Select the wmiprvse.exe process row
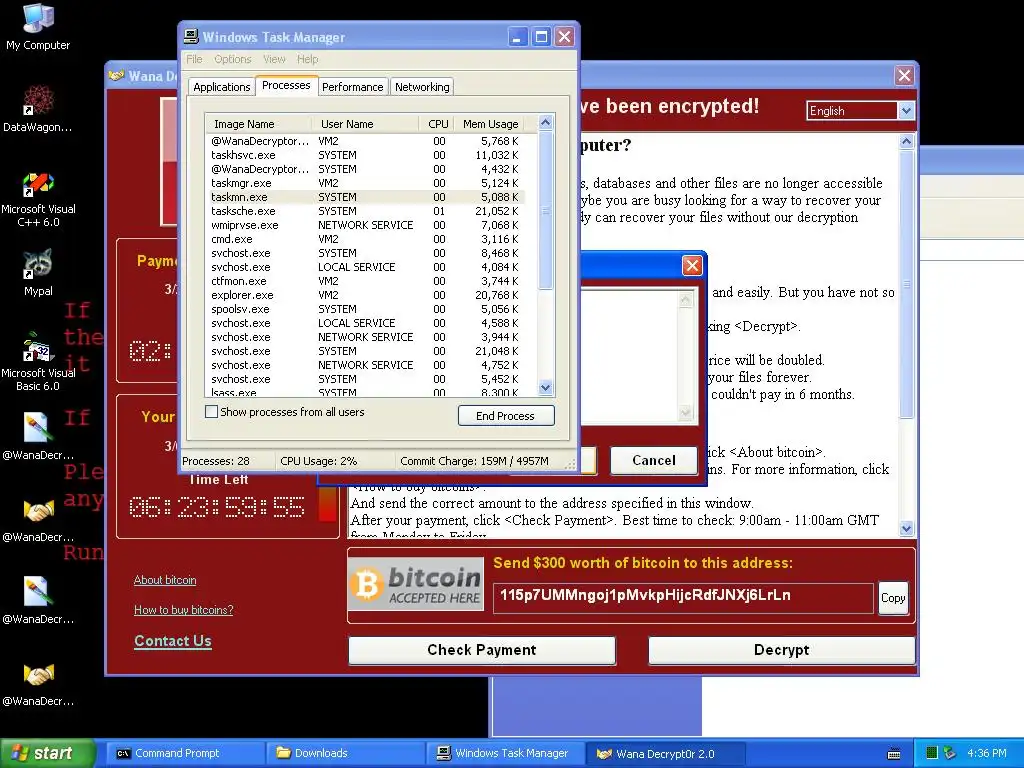 point(365,225)
